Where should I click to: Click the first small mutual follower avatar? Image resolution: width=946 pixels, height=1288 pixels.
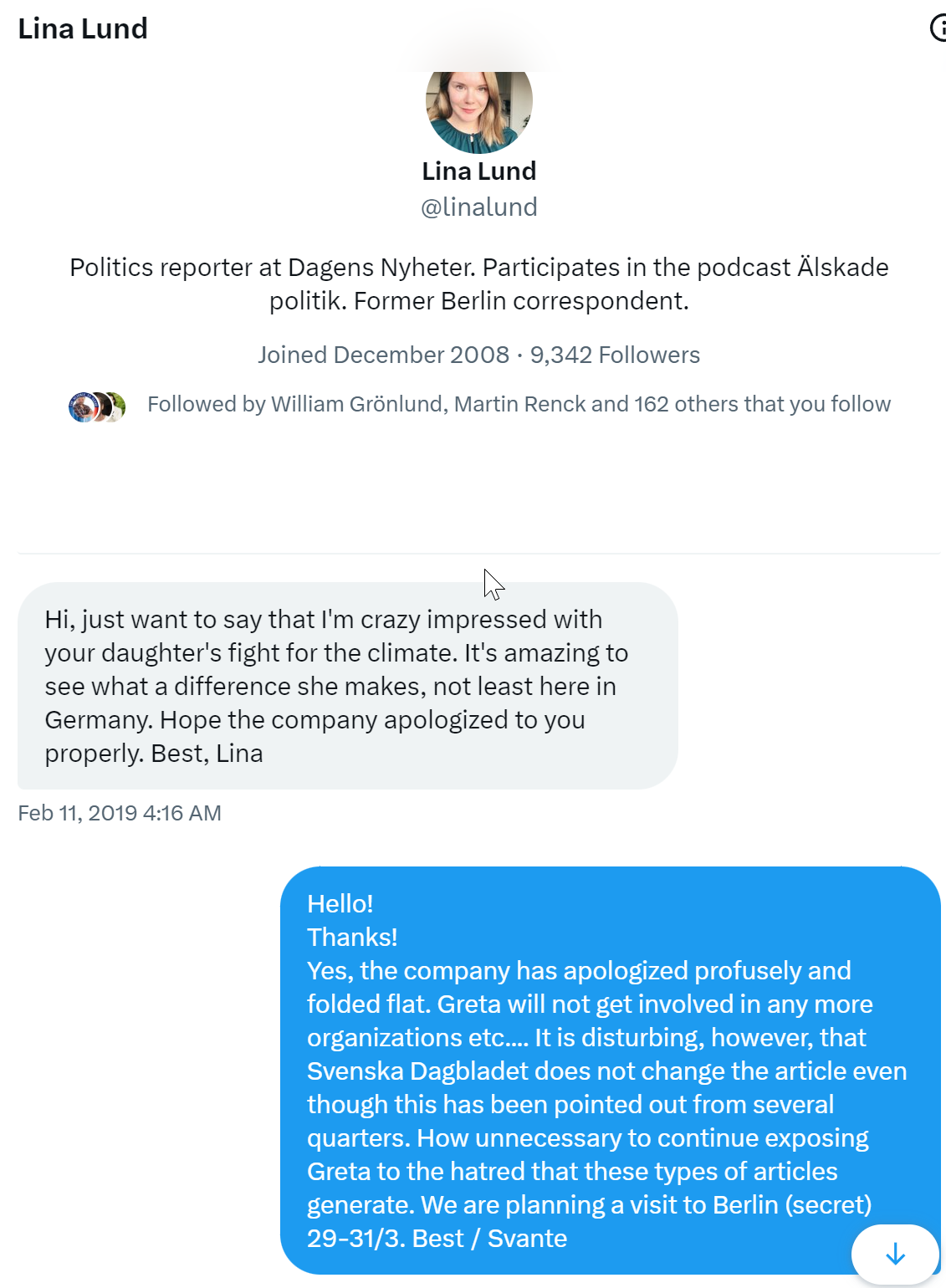pyautogui.click(x=82, y=407)
